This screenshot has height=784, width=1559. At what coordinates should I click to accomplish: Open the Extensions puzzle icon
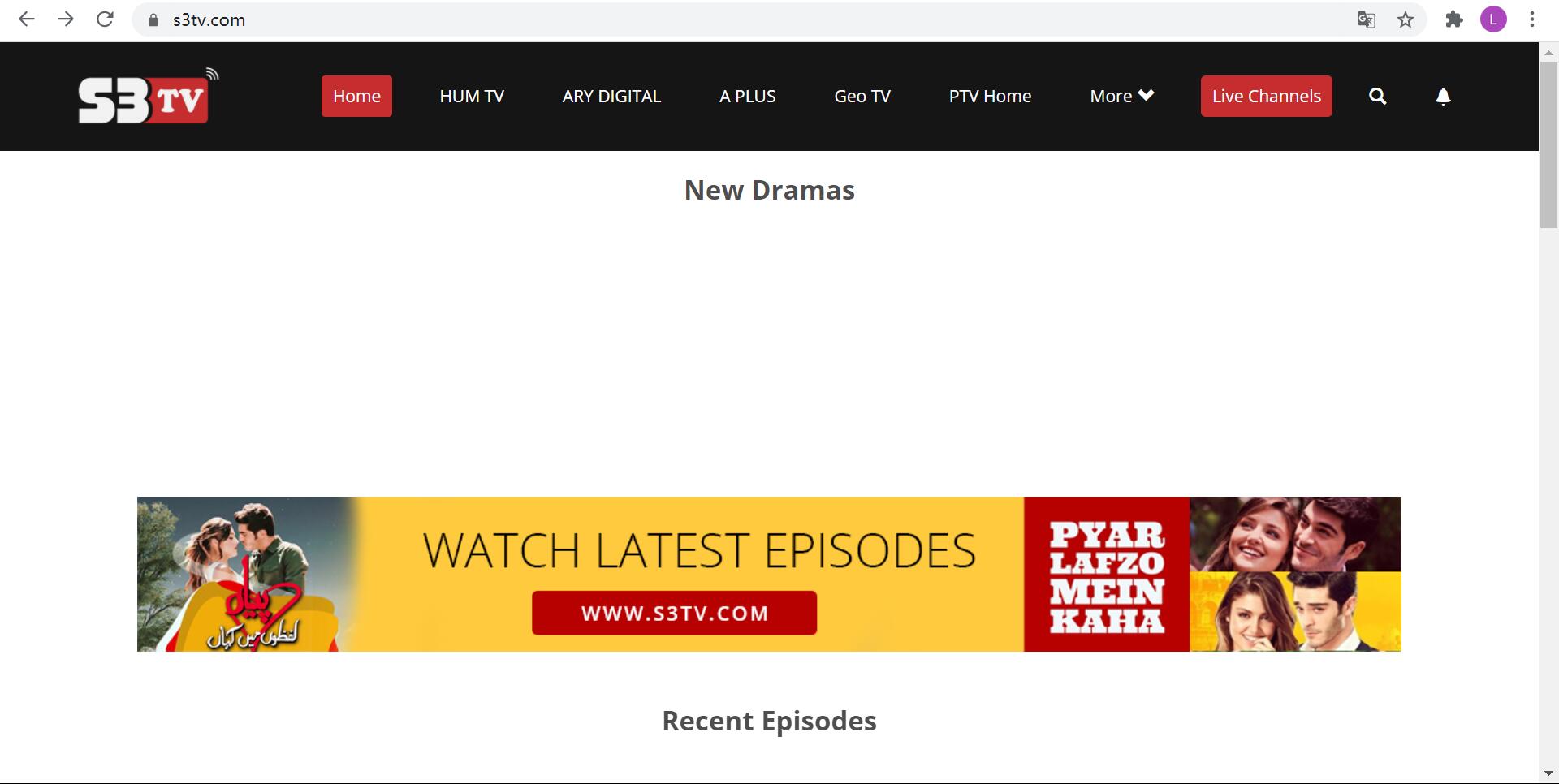click(x=1454, y=19)
